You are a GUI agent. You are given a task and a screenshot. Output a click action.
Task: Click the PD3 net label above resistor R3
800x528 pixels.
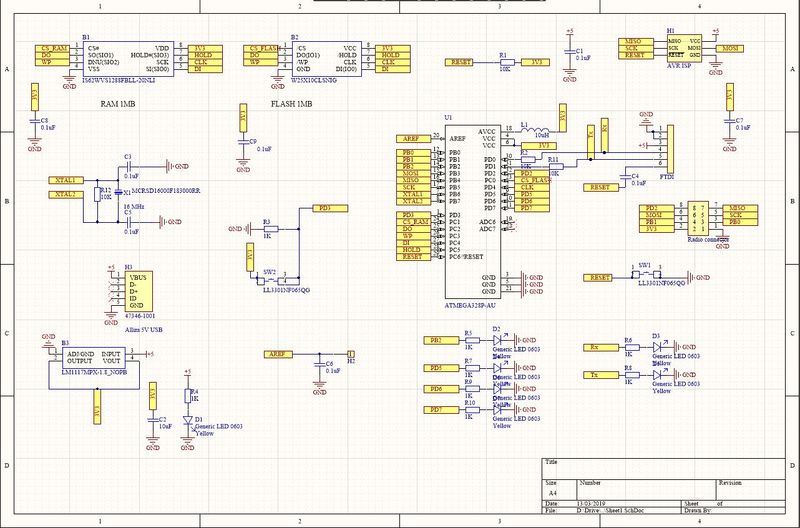point(322,207)
